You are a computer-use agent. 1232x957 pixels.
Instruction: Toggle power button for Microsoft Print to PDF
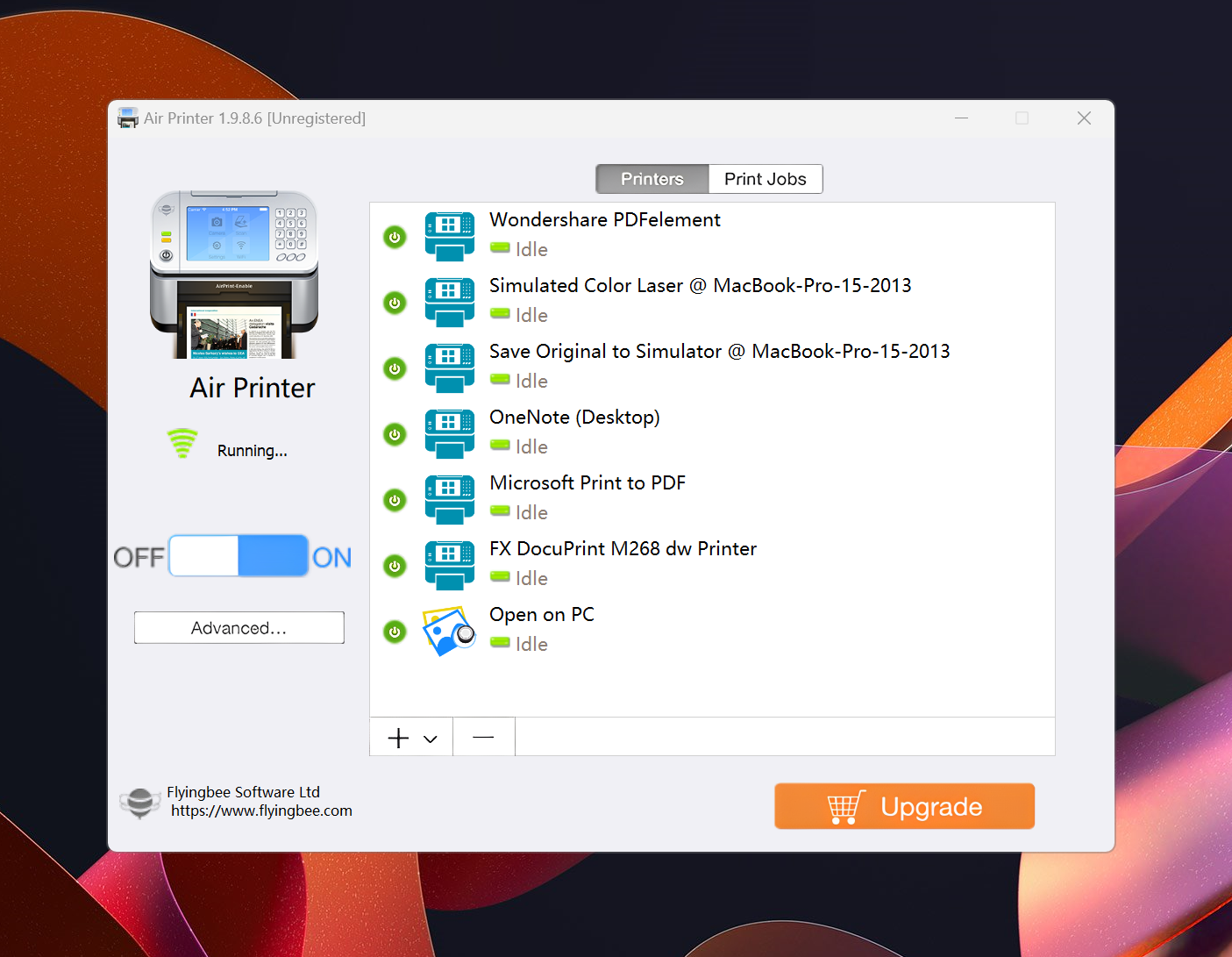pos(395,500)
